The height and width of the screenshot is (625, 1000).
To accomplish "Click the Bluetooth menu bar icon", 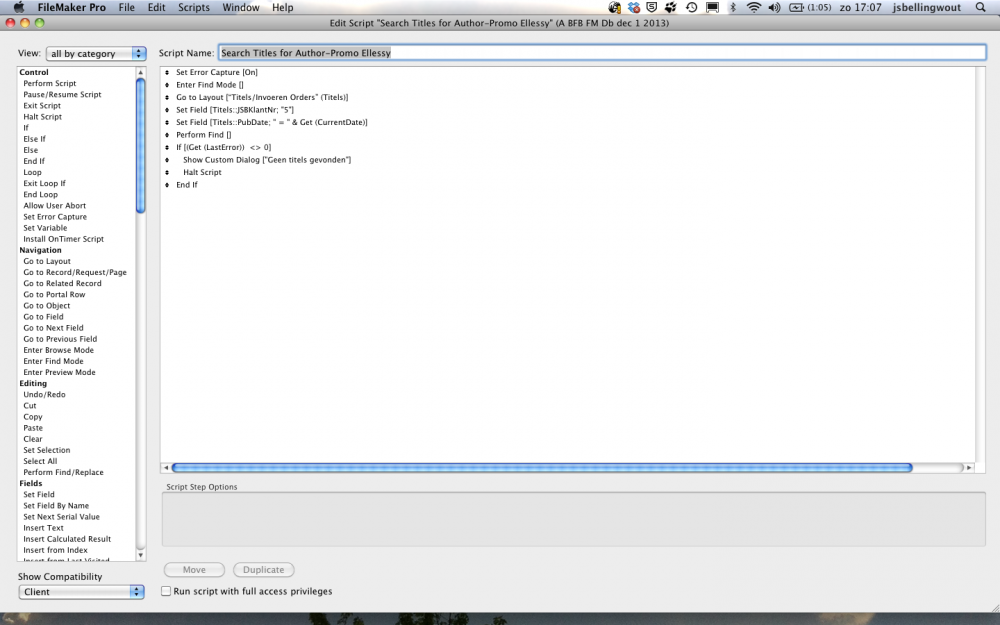I will pos(733,8).
